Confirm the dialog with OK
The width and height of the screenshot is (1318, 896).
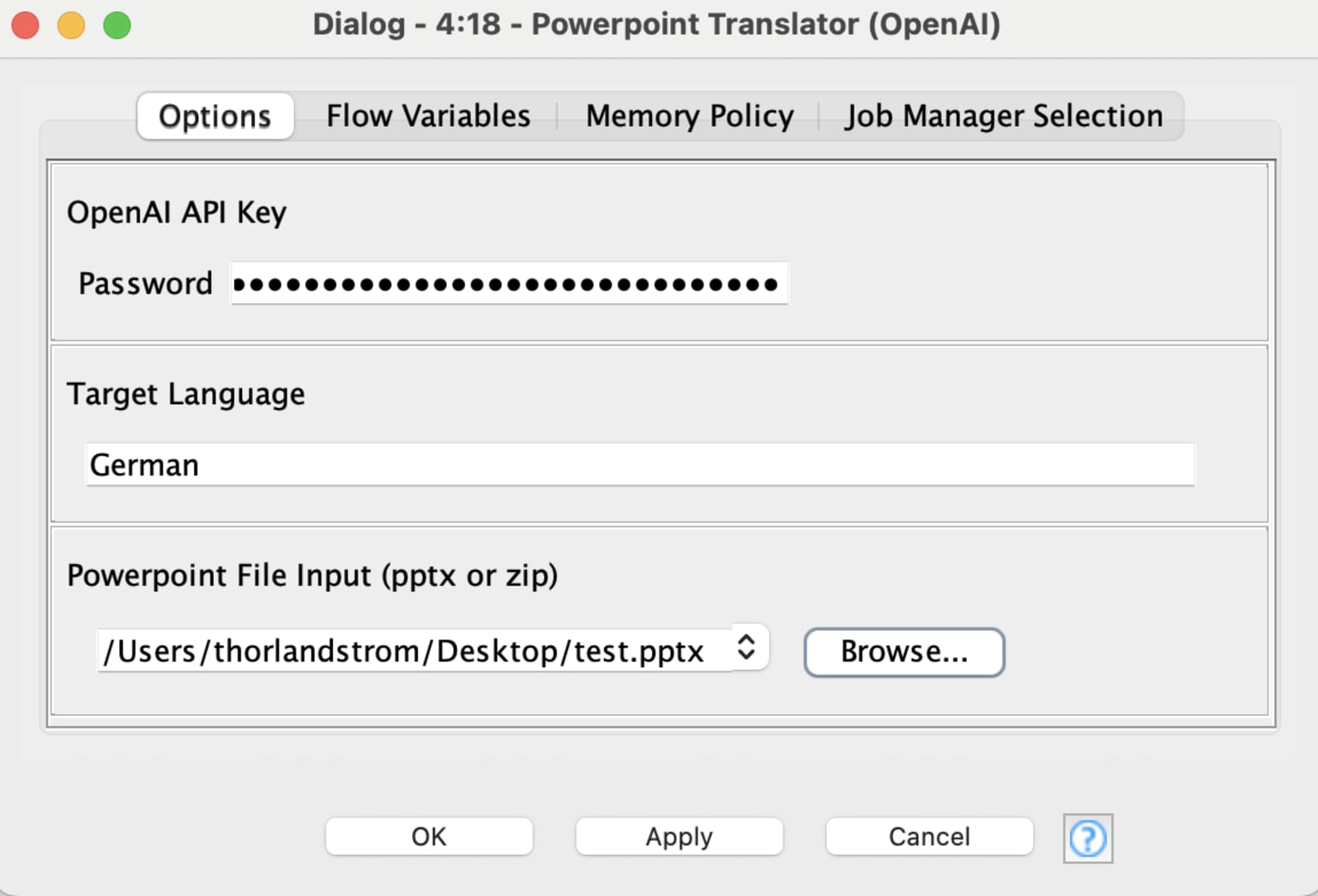coord(429,836)
